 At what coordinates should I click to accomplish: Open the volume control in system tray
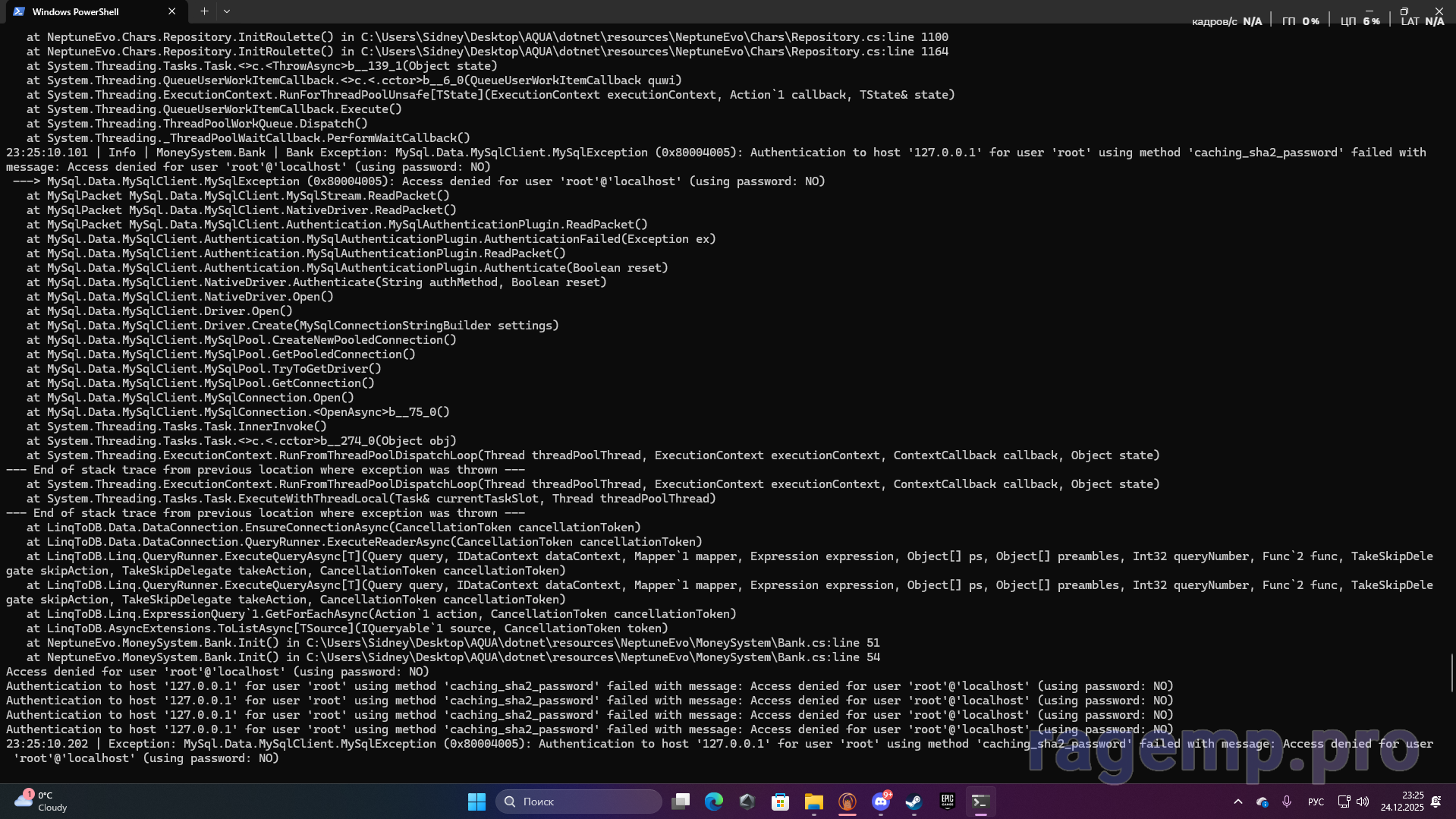click(x=1363, y=802)
